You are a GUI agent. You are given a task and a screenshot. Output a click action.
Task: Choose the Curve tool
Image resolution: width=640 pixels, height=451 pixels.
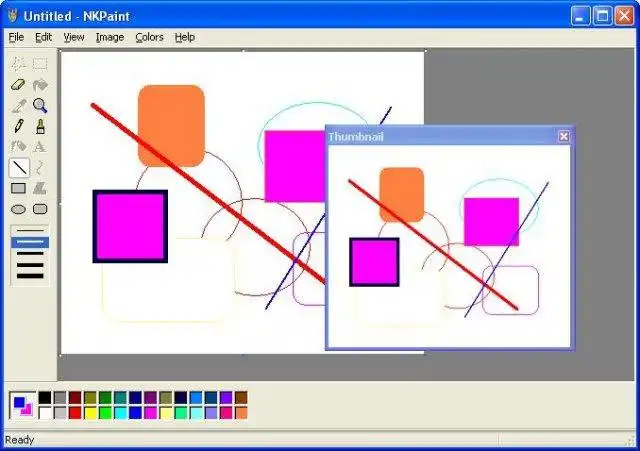pos(40,167)
